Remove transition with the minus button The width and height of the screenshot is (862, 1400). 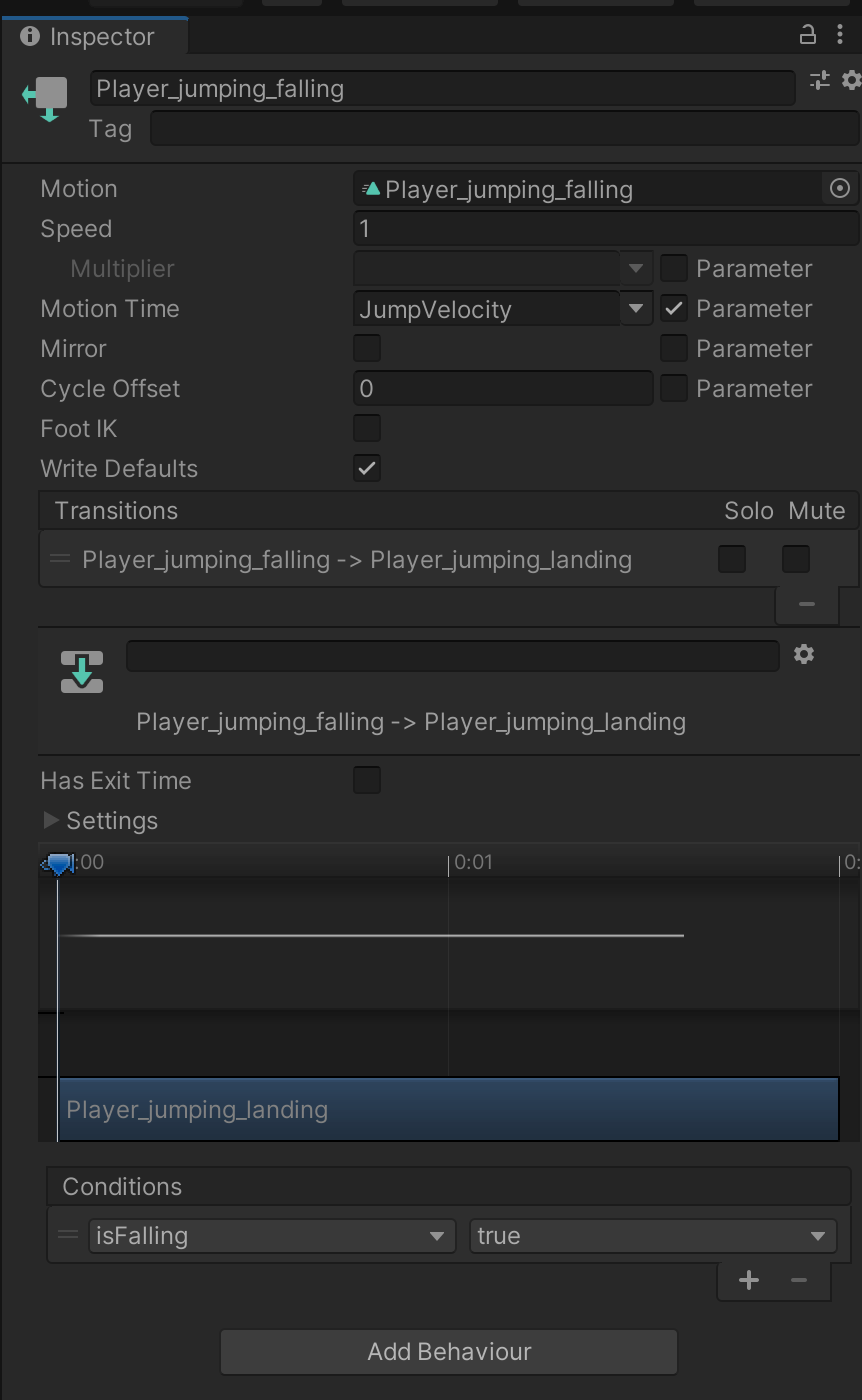pos(807,604)
